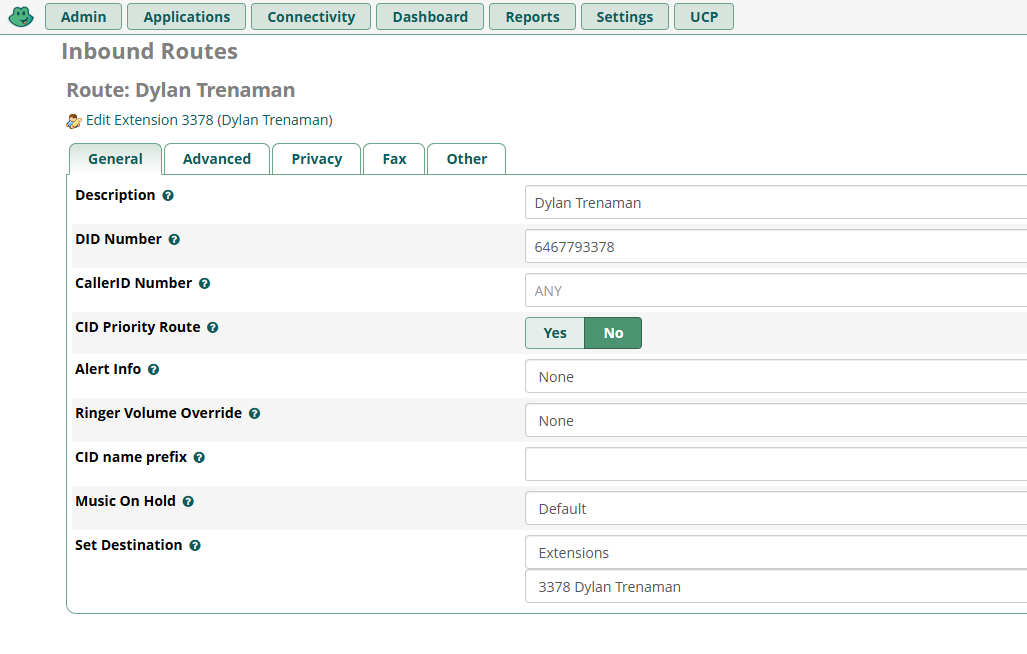This screenshot has width=1027, height=654.
Task: Show help for CallerID Number
Action: [205, 283]
